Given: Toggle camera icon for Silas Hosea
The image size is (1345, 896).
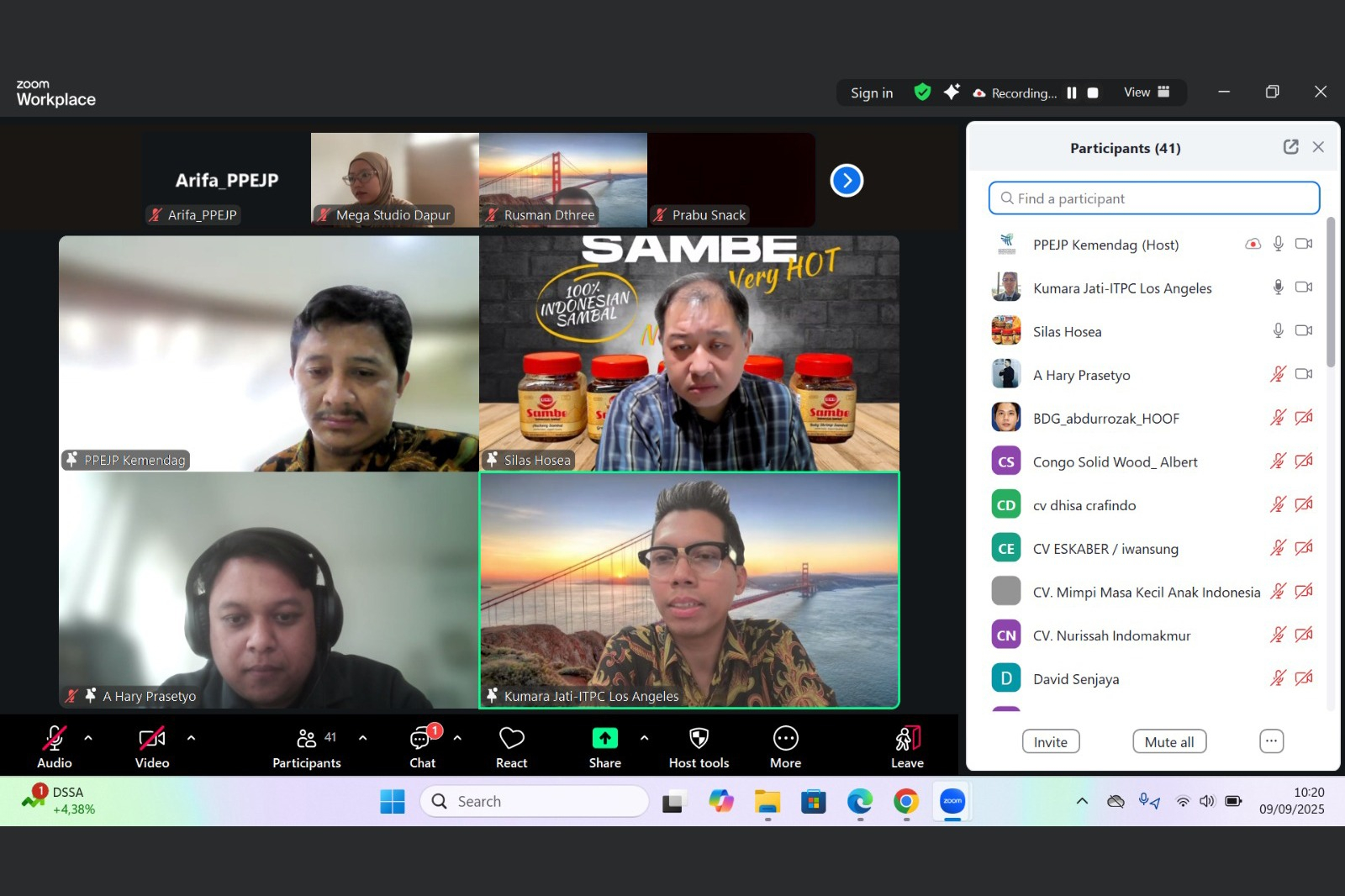Looking at the screenshot, I should (1304, 331).
